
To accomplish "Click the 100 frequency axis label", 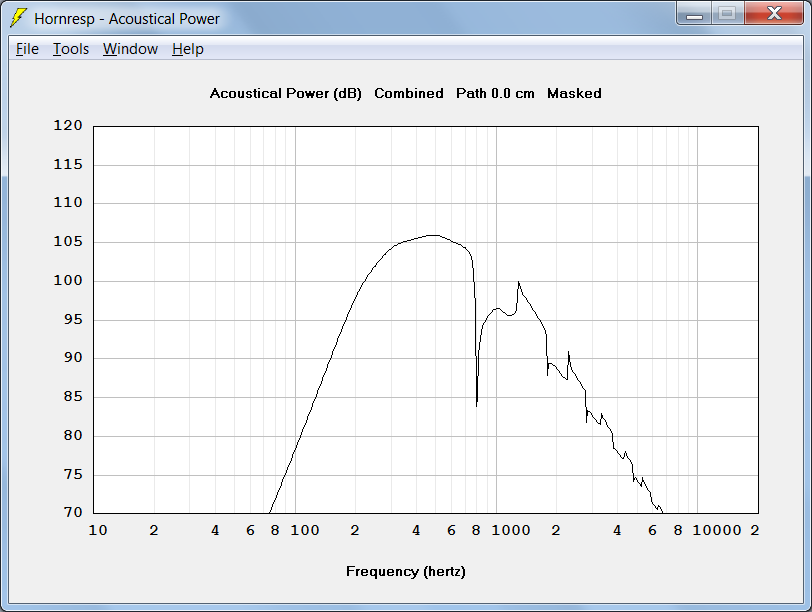I will 304,531.
